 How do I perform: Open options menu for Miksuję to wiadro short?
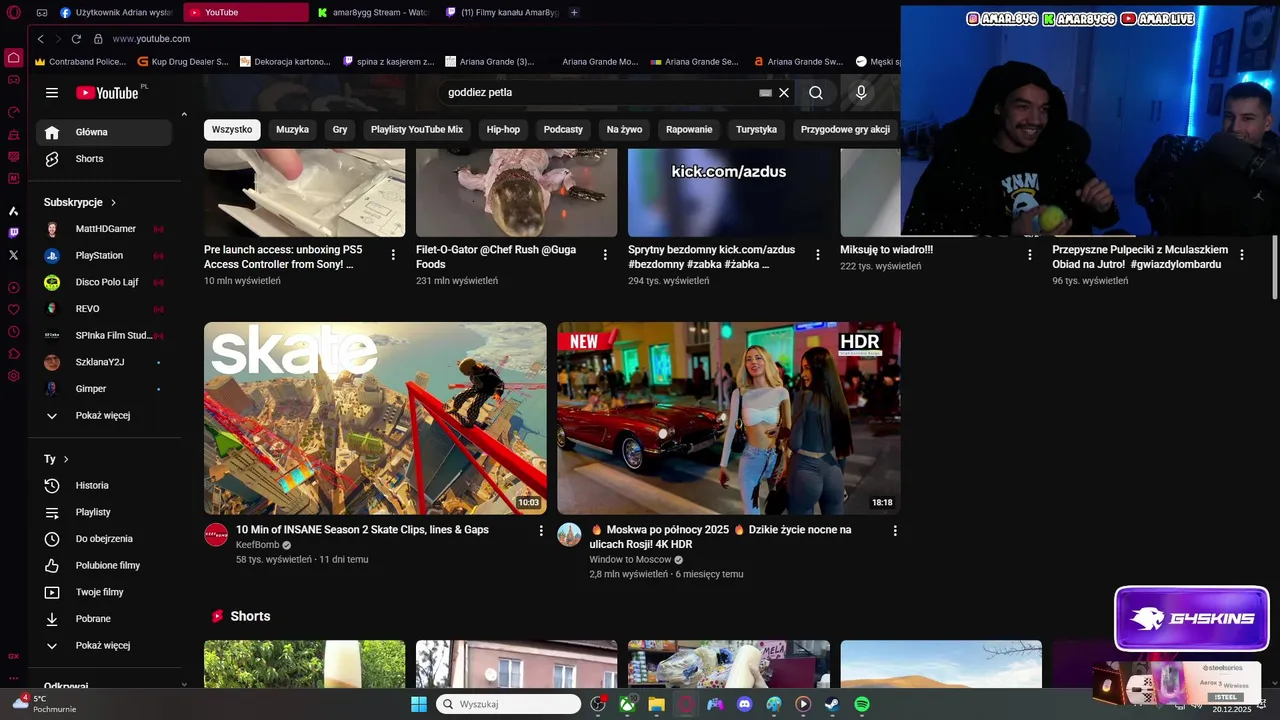[x=1029, y=255]
